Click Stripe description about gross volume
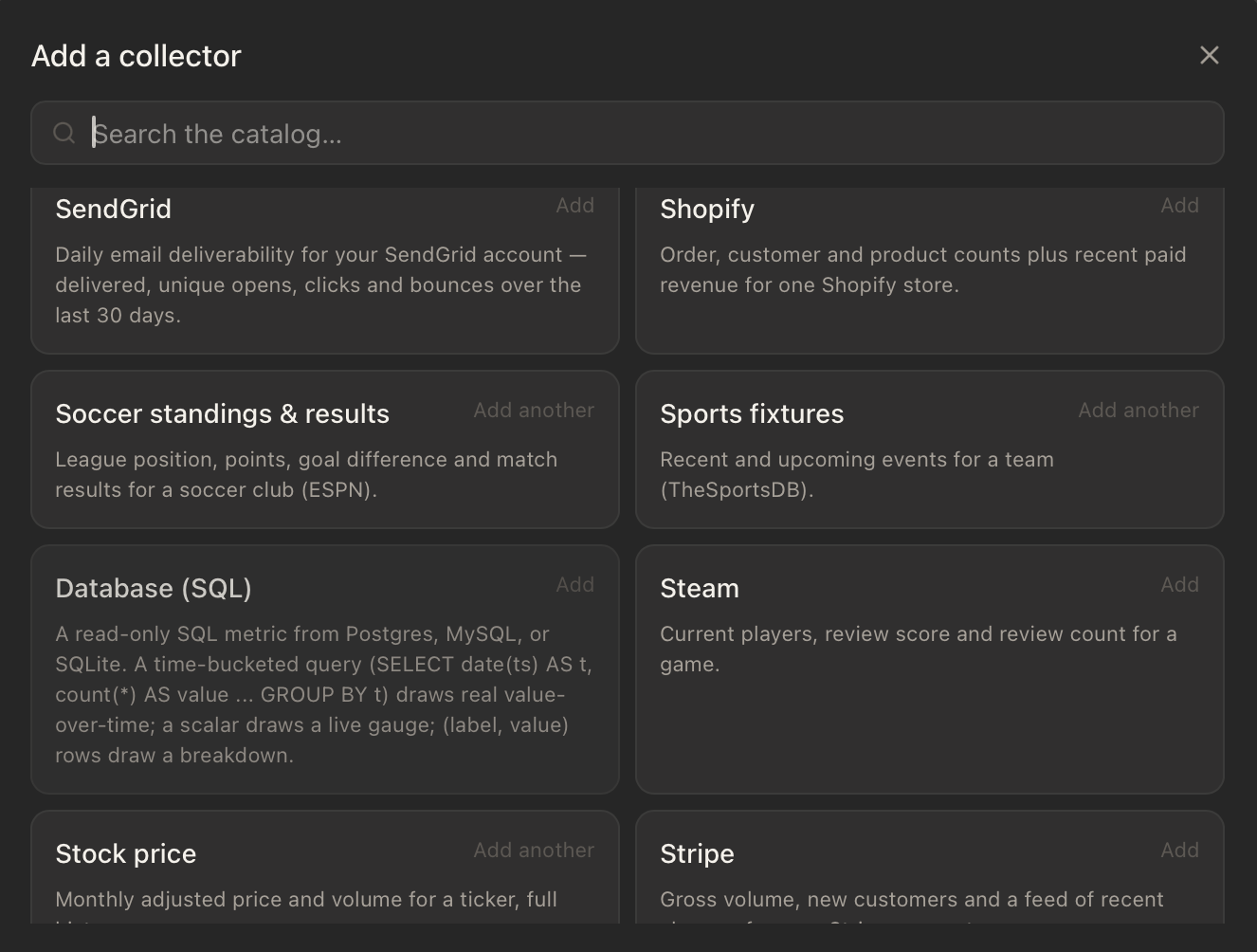Screen dimensions: 1257x952 click(x=911, y=905)
